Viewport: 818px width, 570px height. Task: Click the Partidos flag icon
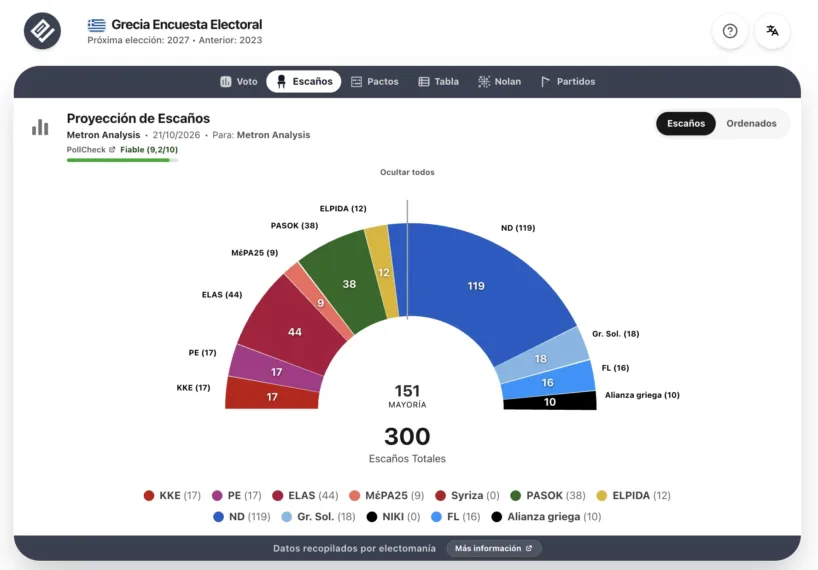(545, 81)
